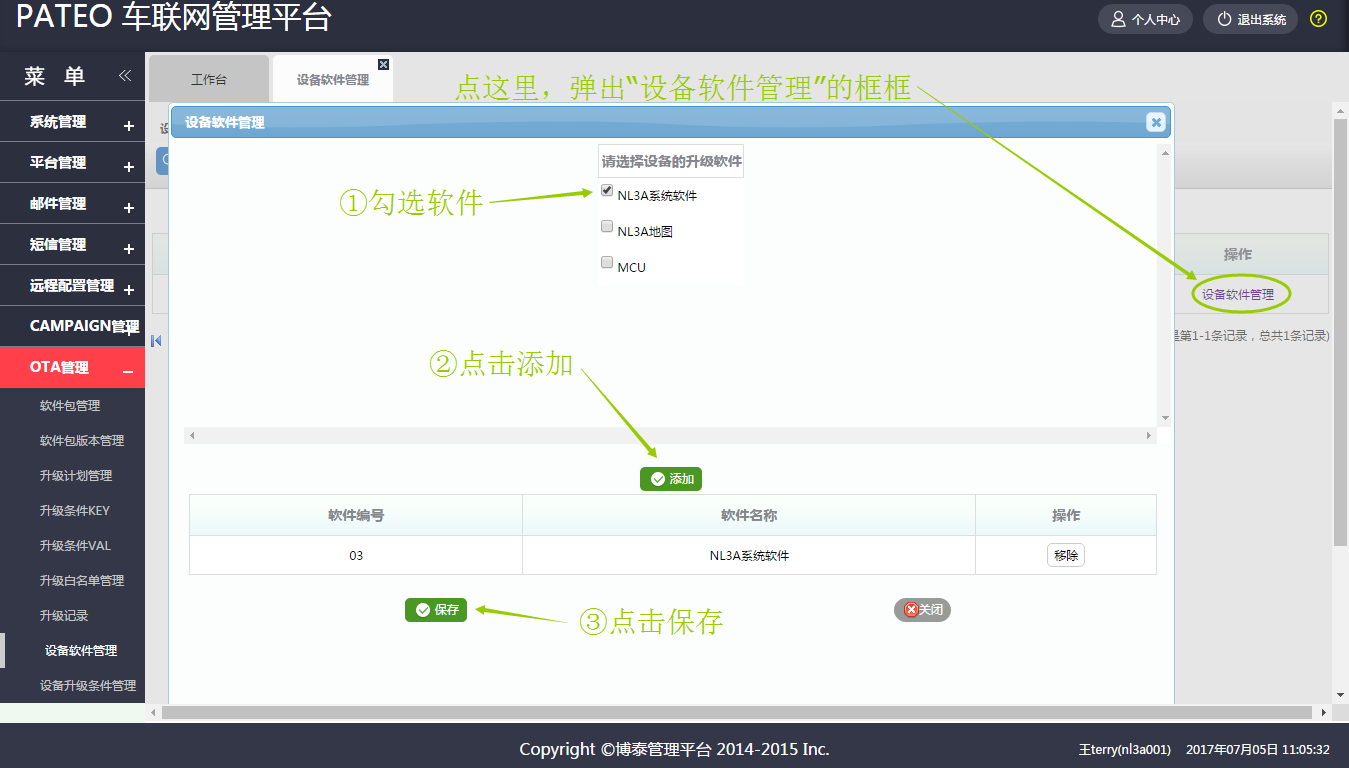
Task: Open 升级条件VAL submenu item
Action: click(75, 546)
